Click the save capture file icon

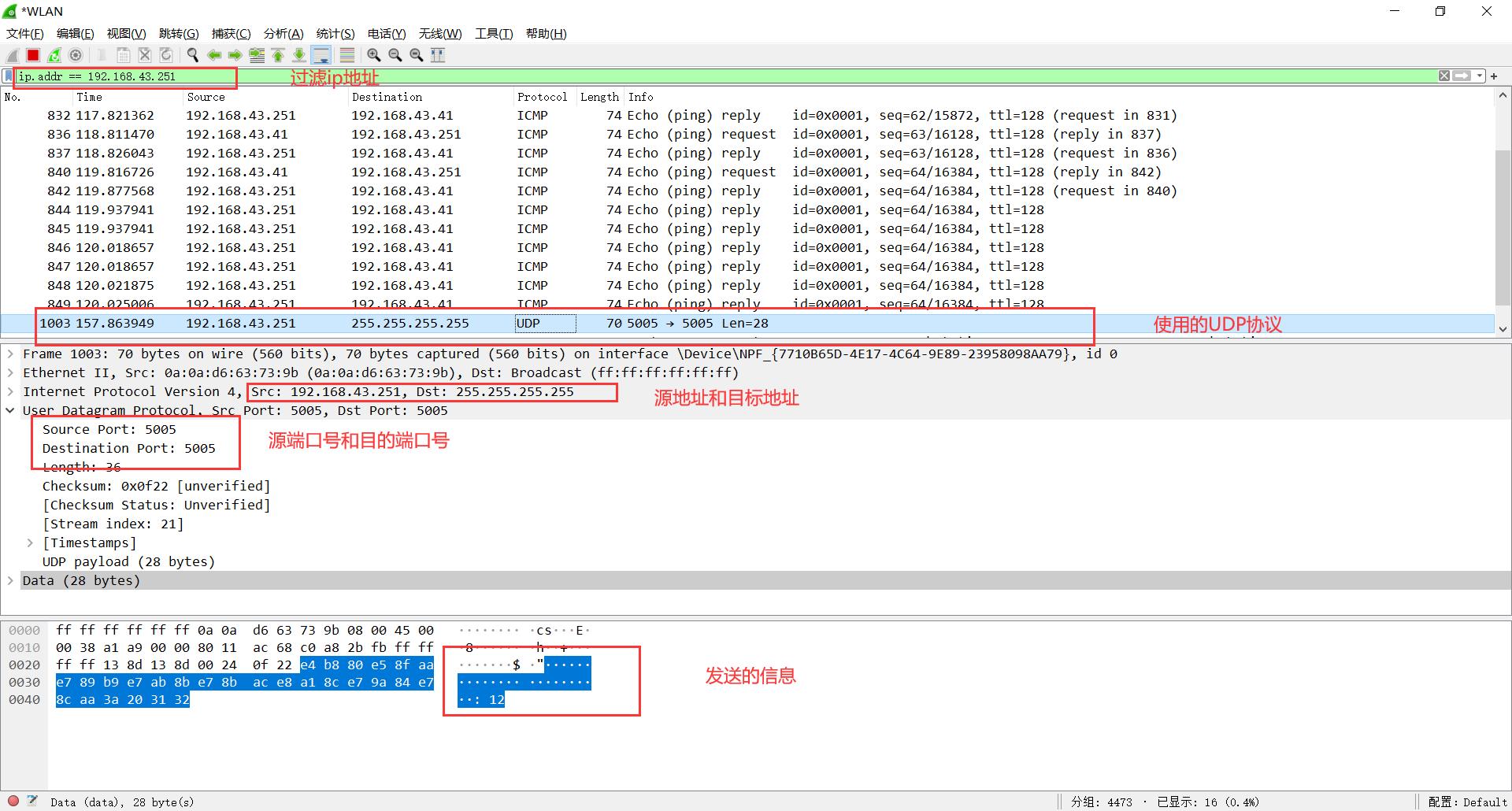124,55
